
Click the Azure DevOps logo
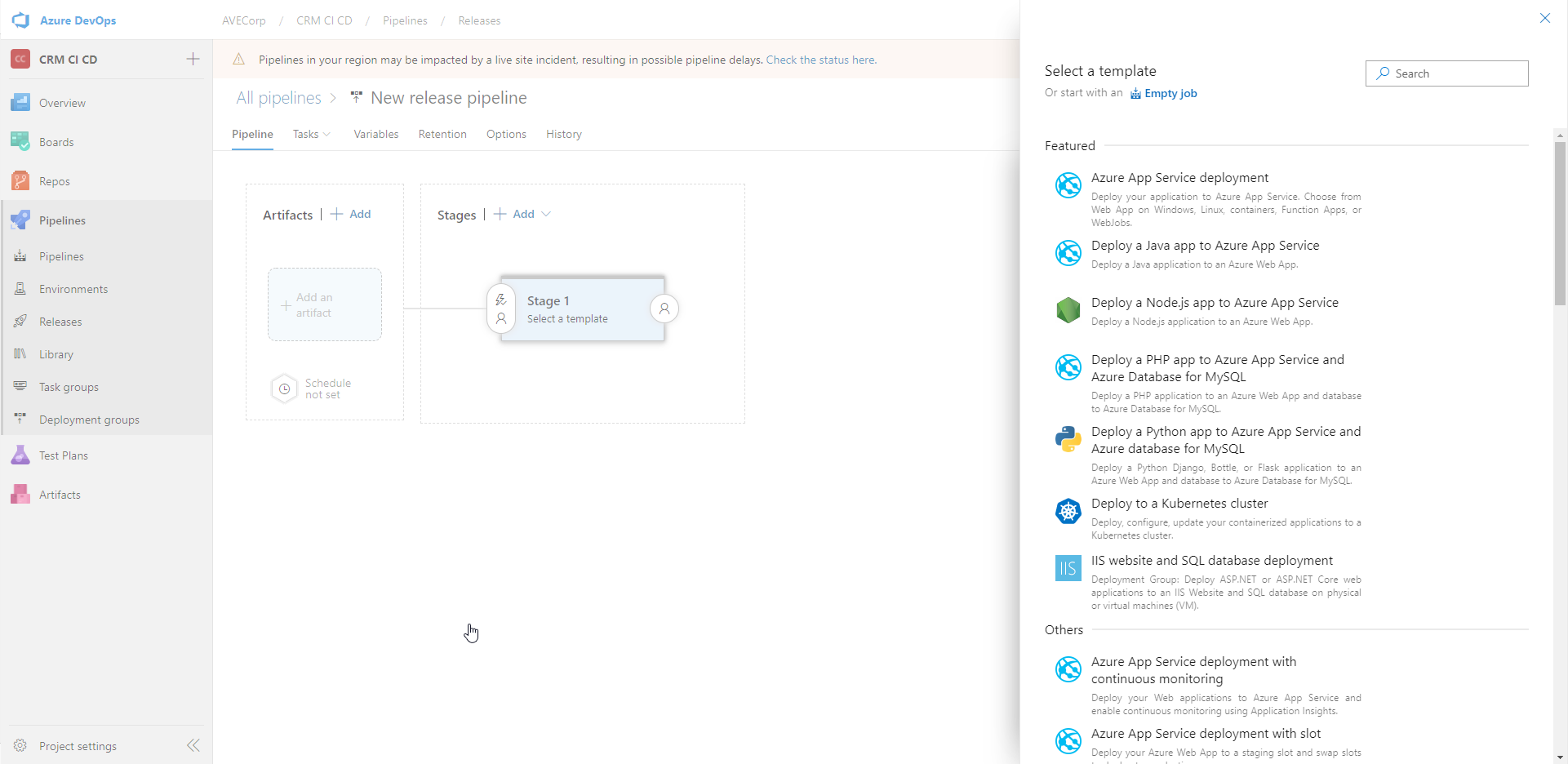pyautogui.click(x=20, y=20)
